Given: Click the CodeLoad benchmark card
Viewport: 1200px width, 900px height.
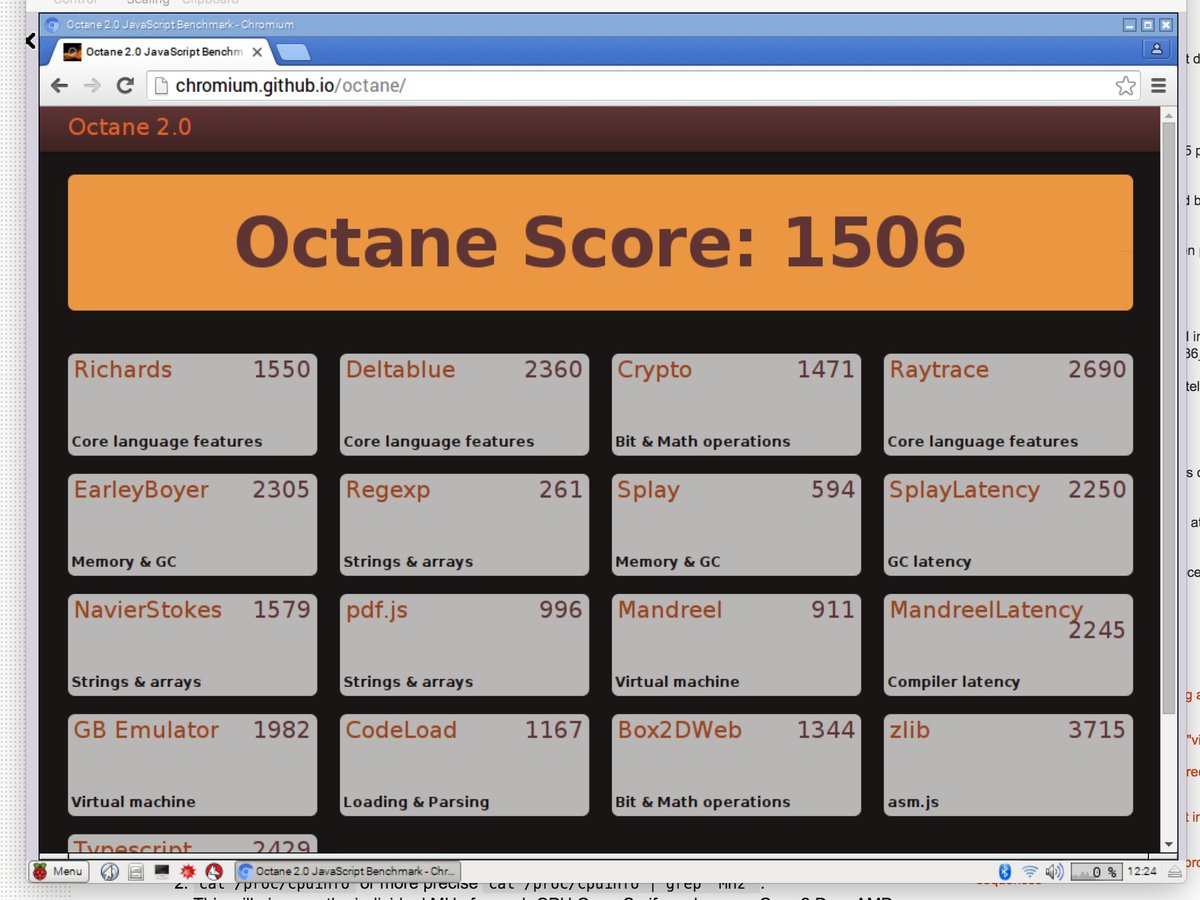Looking at the screenshot, I should [x=464, y=765].
